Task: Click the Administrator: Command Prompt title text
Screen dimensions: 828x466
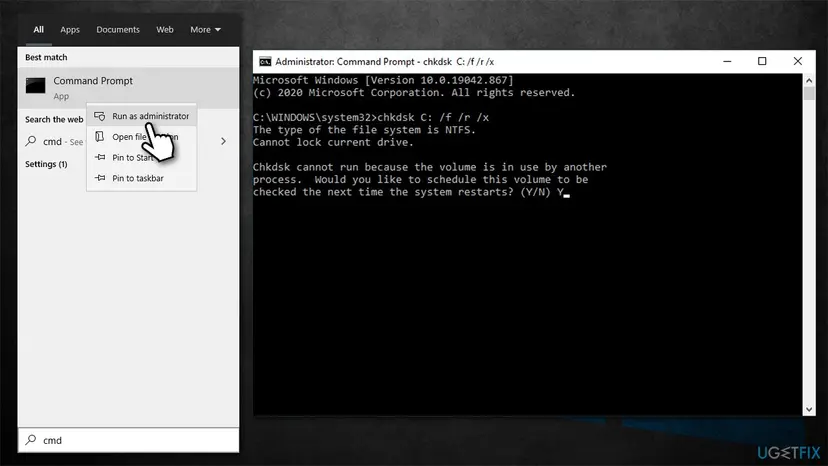Action: [x=384, y=62]
